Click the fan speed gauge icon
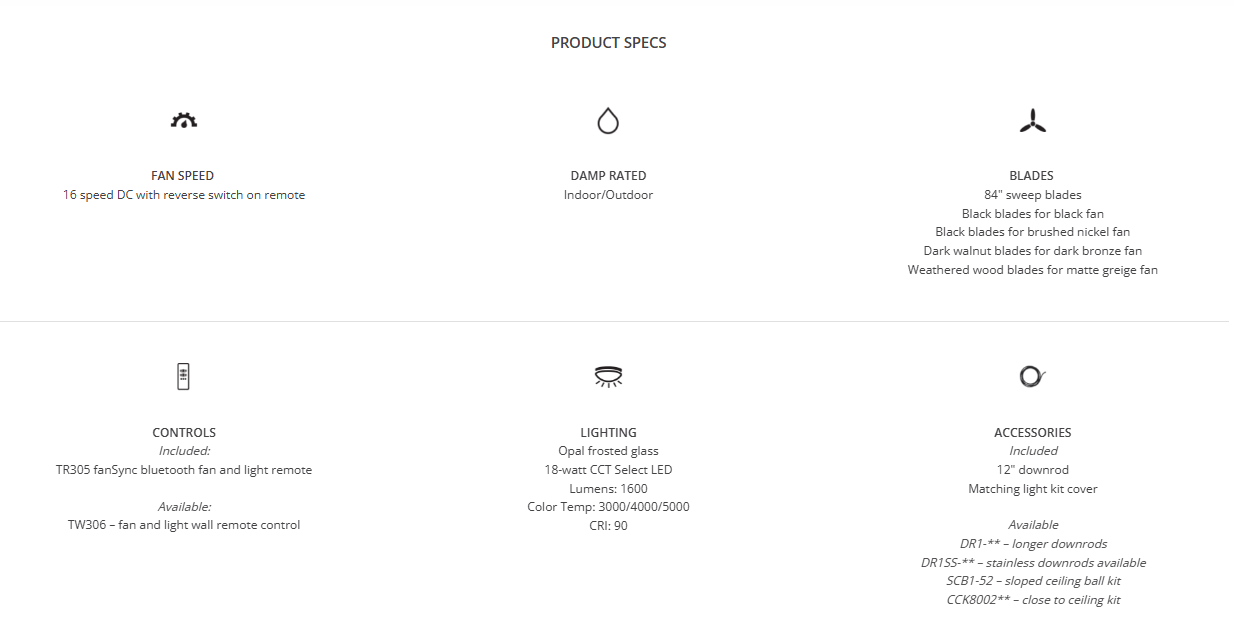The image size is (1234, 622). [x=184, y=121]
